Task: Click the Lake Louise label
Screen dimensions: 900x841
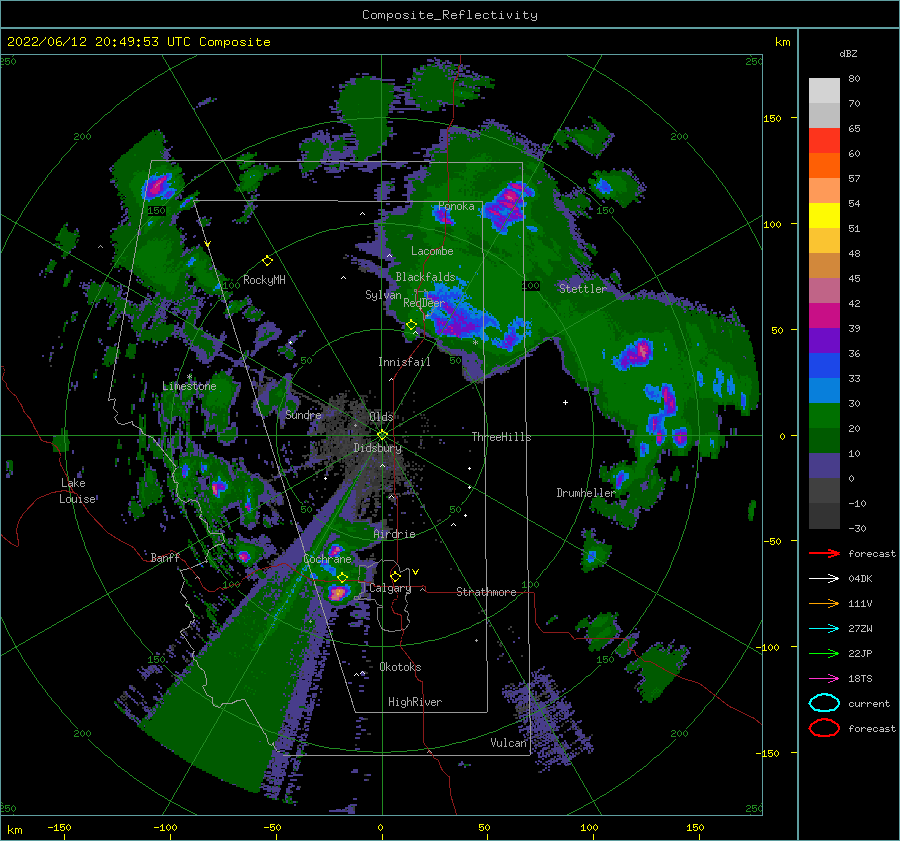Action: pyautogui.click(x=77, y=491)
